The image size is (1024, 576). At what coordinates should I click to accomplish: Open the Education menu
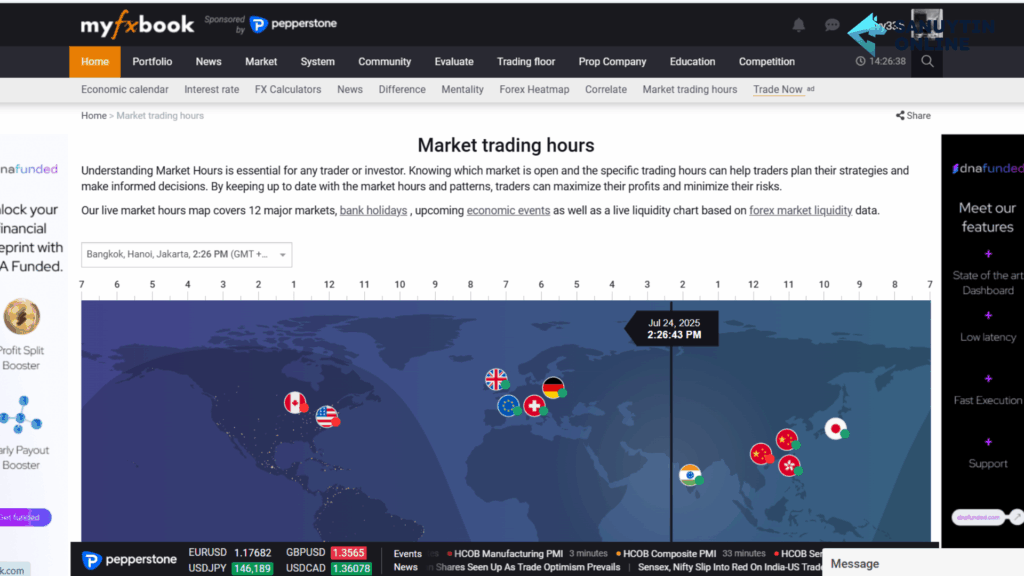(x=692, y=62)
